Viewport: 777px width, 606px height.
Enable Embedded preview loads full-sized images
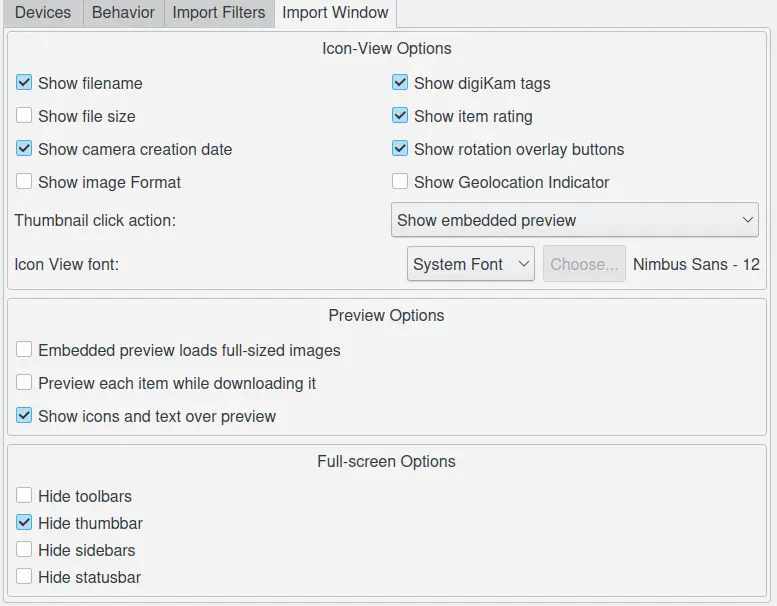click(25, 350)
